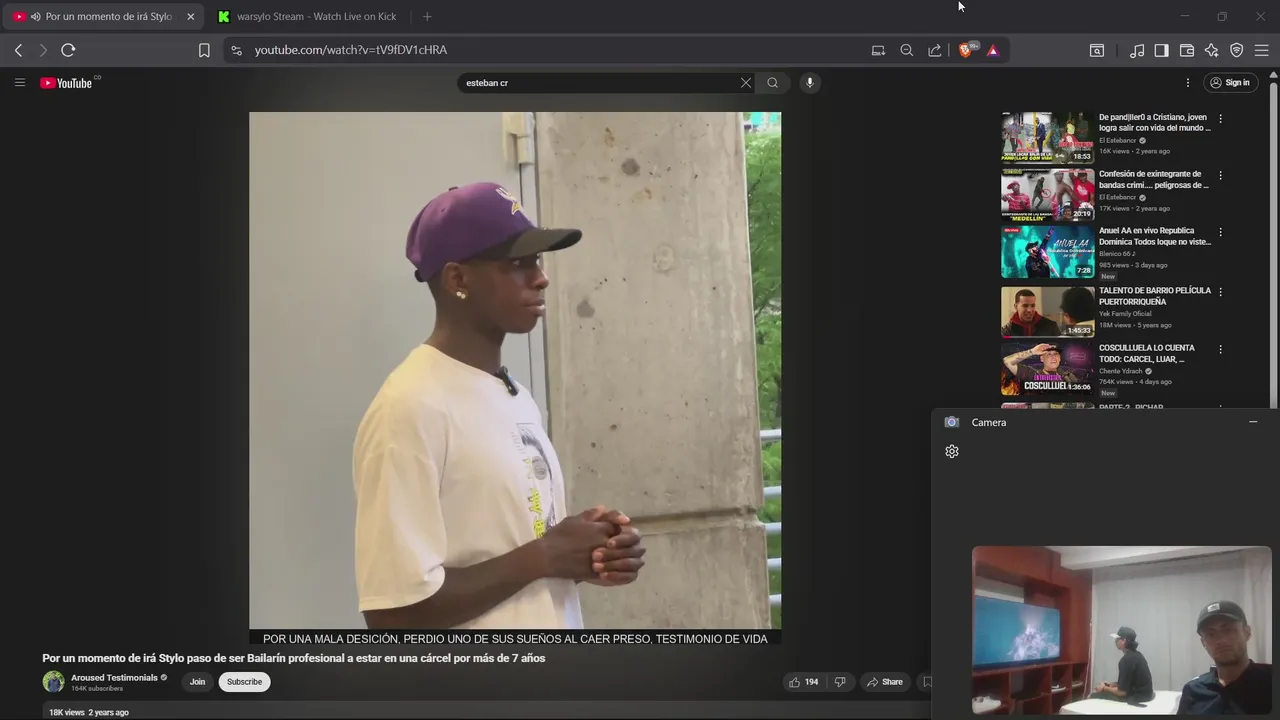Screen dimensions: 1280x720
Task: Reload the current page
Action: (x=68, y=50)
